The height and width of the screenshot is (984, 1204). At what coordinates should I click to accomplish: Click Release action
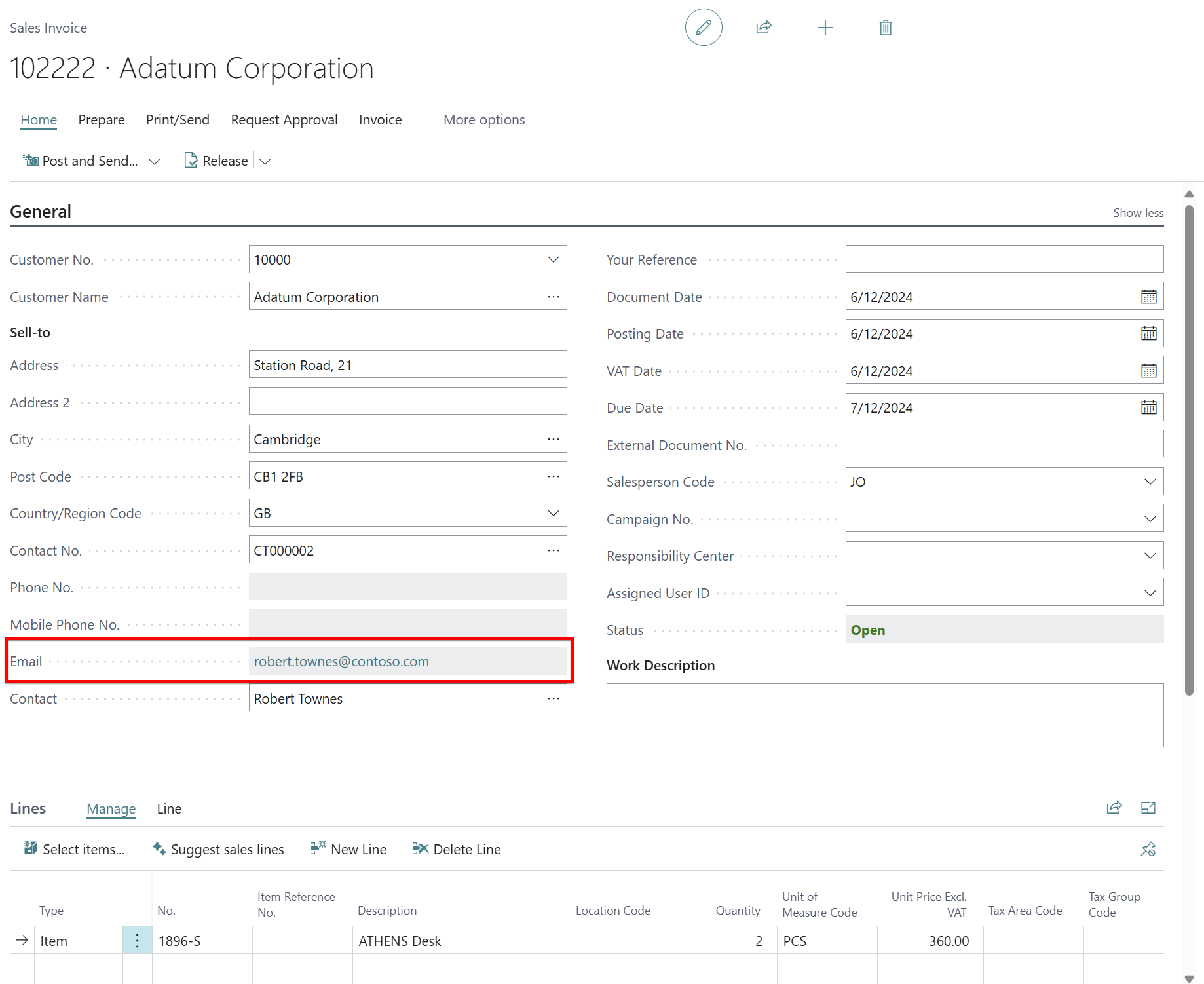[216, 161]
